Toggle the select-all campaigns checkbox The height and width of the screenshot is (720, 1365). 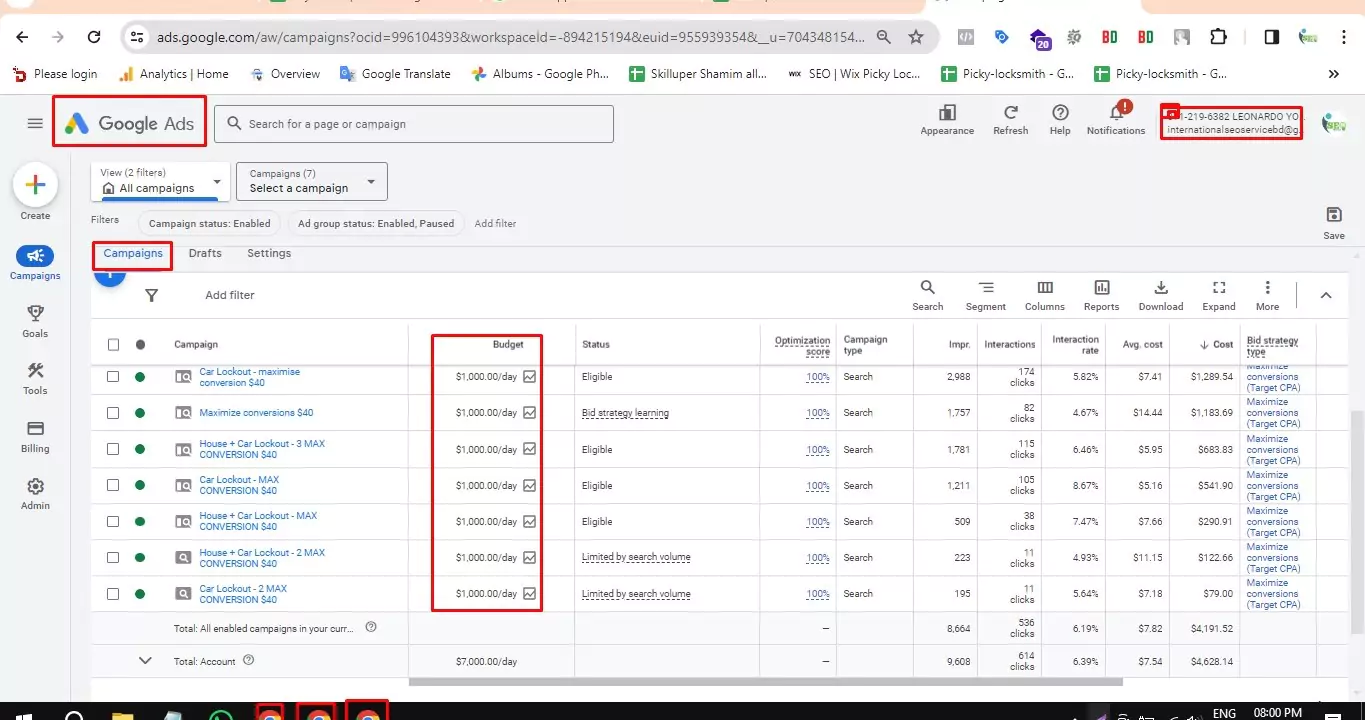(113, 344)
